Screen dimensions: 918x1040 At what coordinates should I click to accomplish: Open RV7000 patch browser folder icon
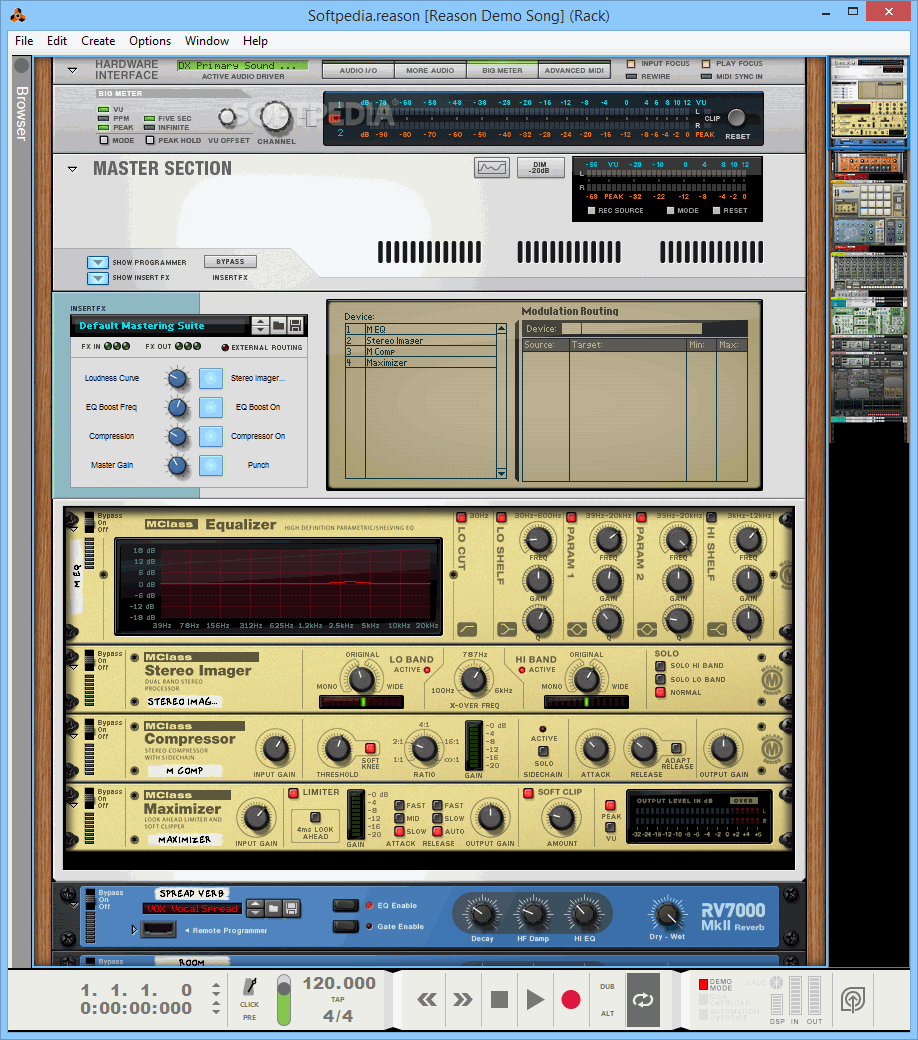pos(273,908)
